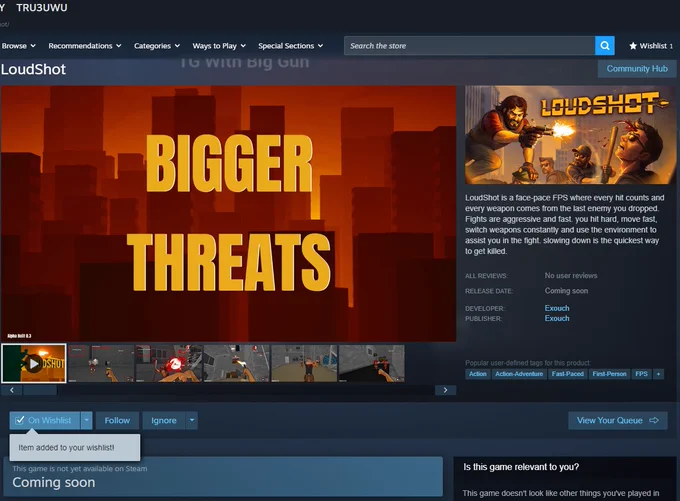Click the Bigger Threats trailer video

(229, 213)
